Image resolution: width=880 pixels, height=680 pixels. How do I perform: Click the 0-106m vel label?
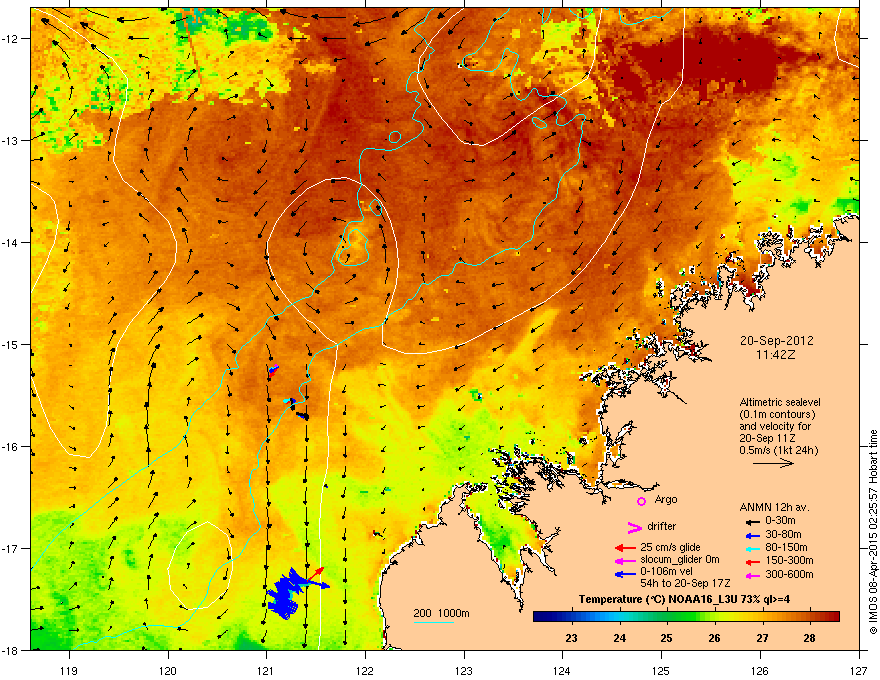[667, 572]
